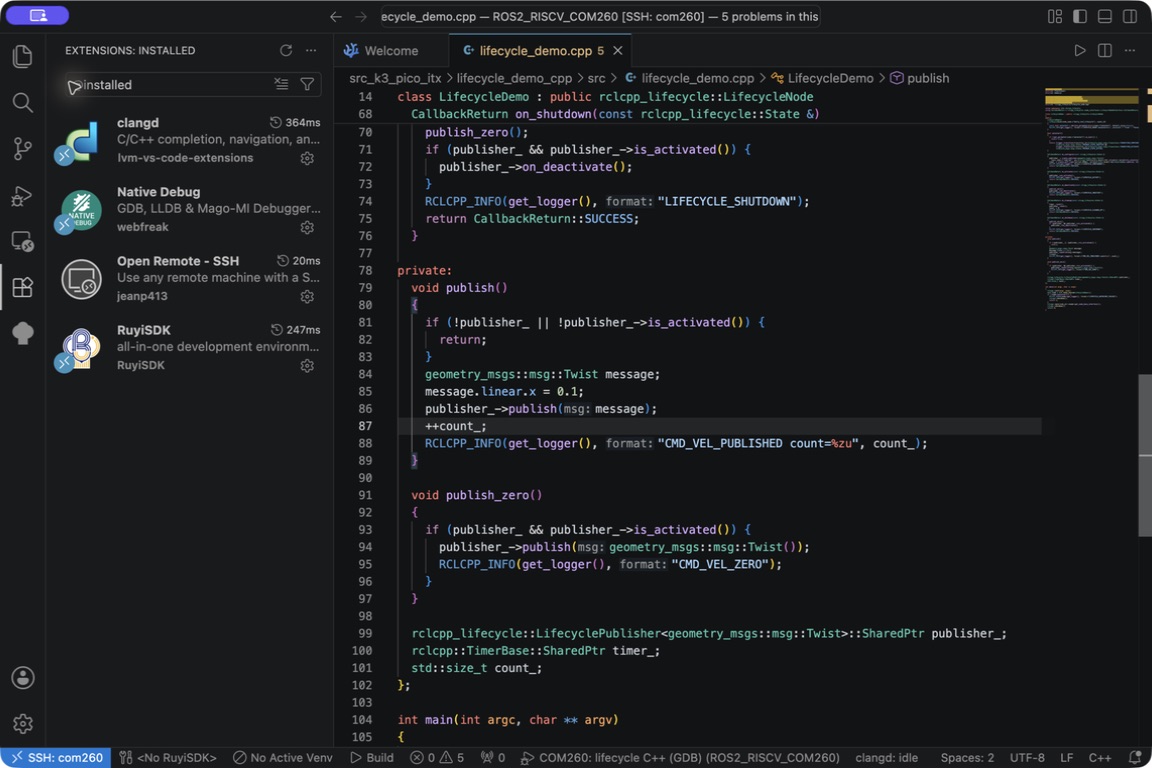Refresh the installed extensions list
This screenshot has width=1152, height=768.
click(286, 50)
